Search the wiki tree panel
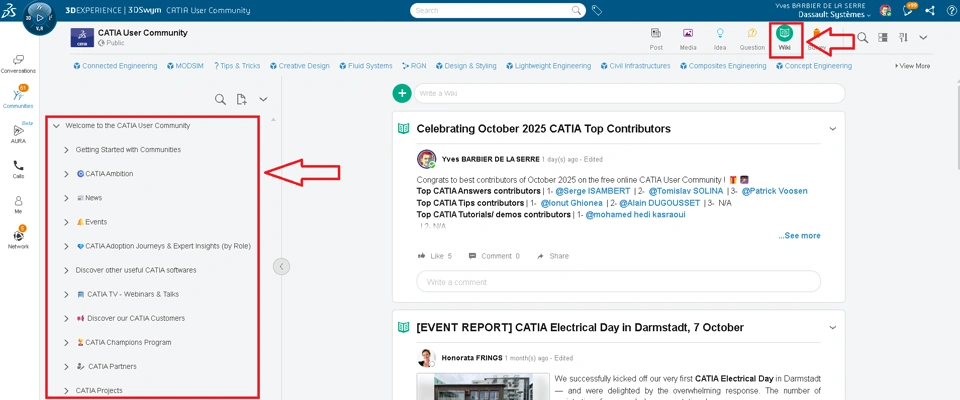Image resolution: width=960 pixels, height=400 pixels. pos(220,99)
